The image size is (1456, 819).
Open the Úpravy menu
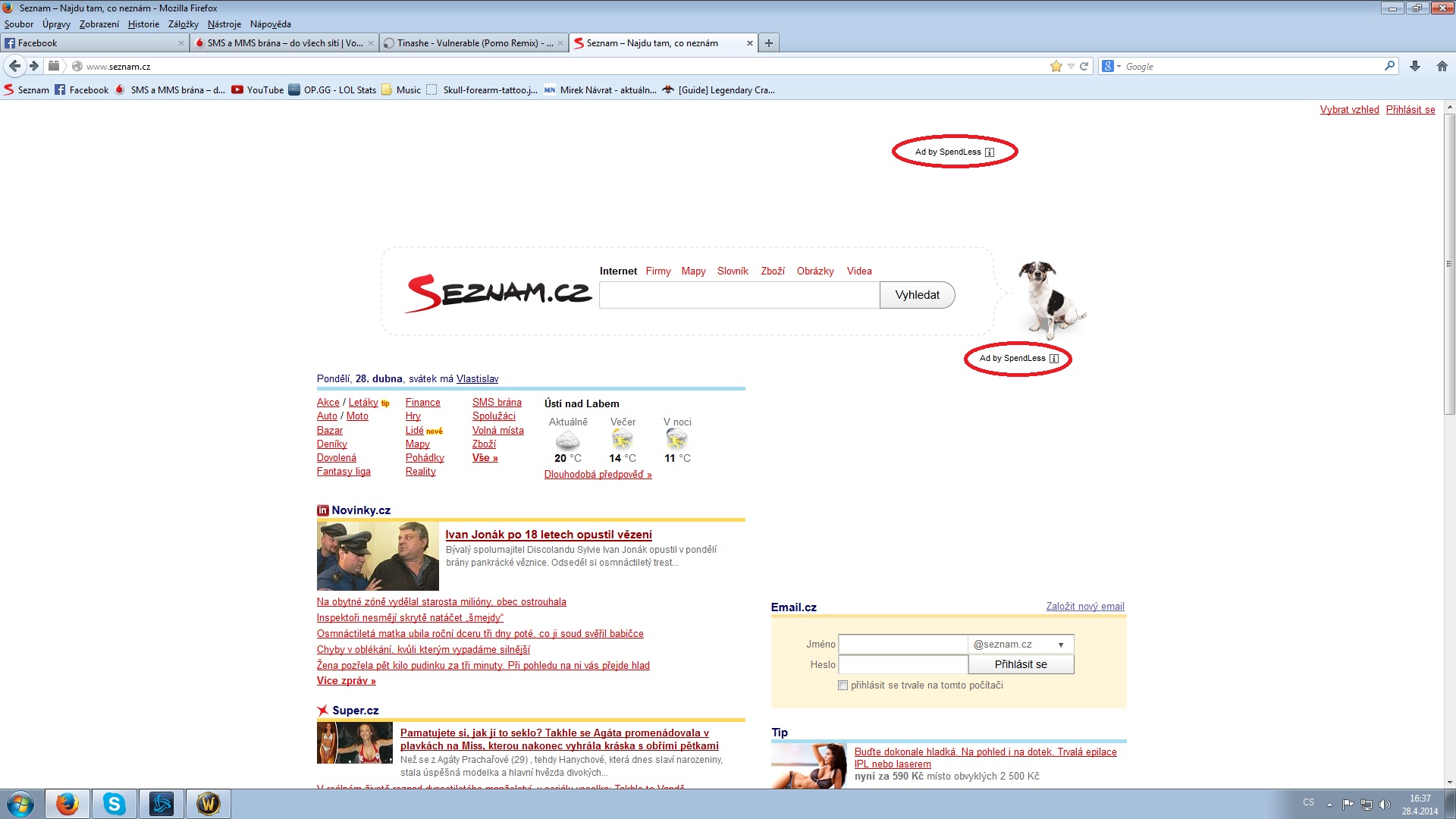point(56,24)
